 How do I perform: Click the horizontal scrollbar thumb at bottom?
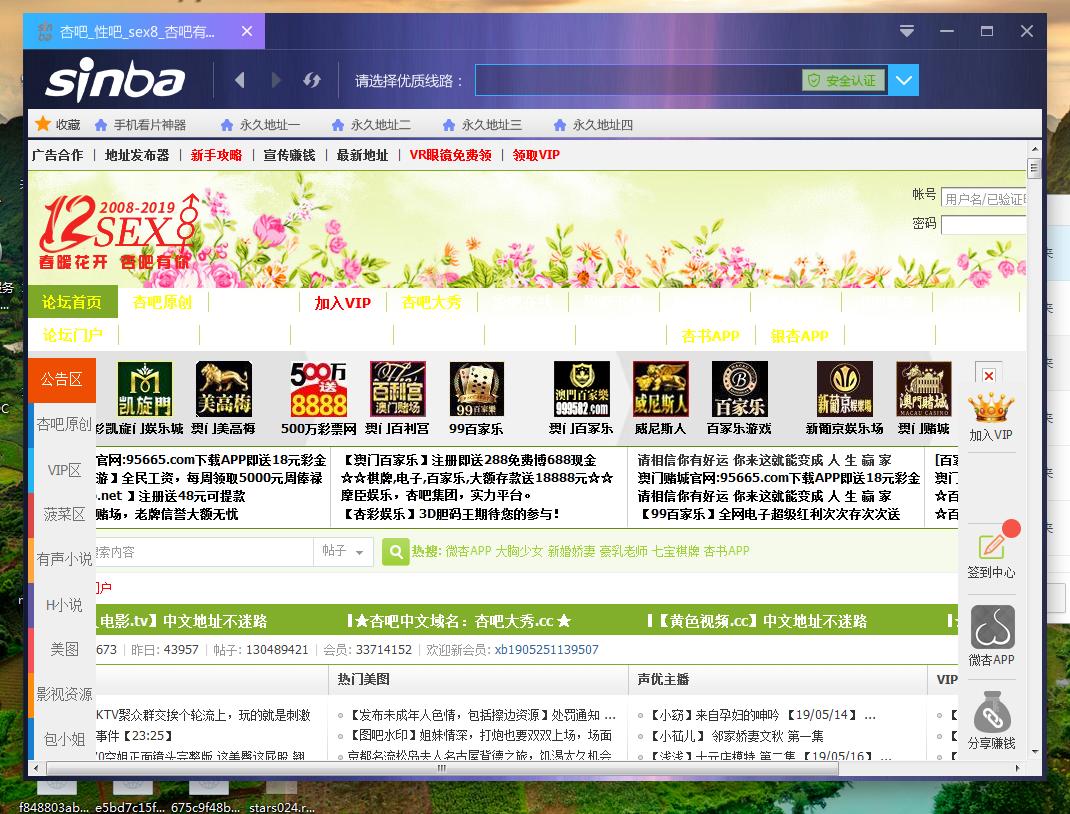[x=442, y=768]
